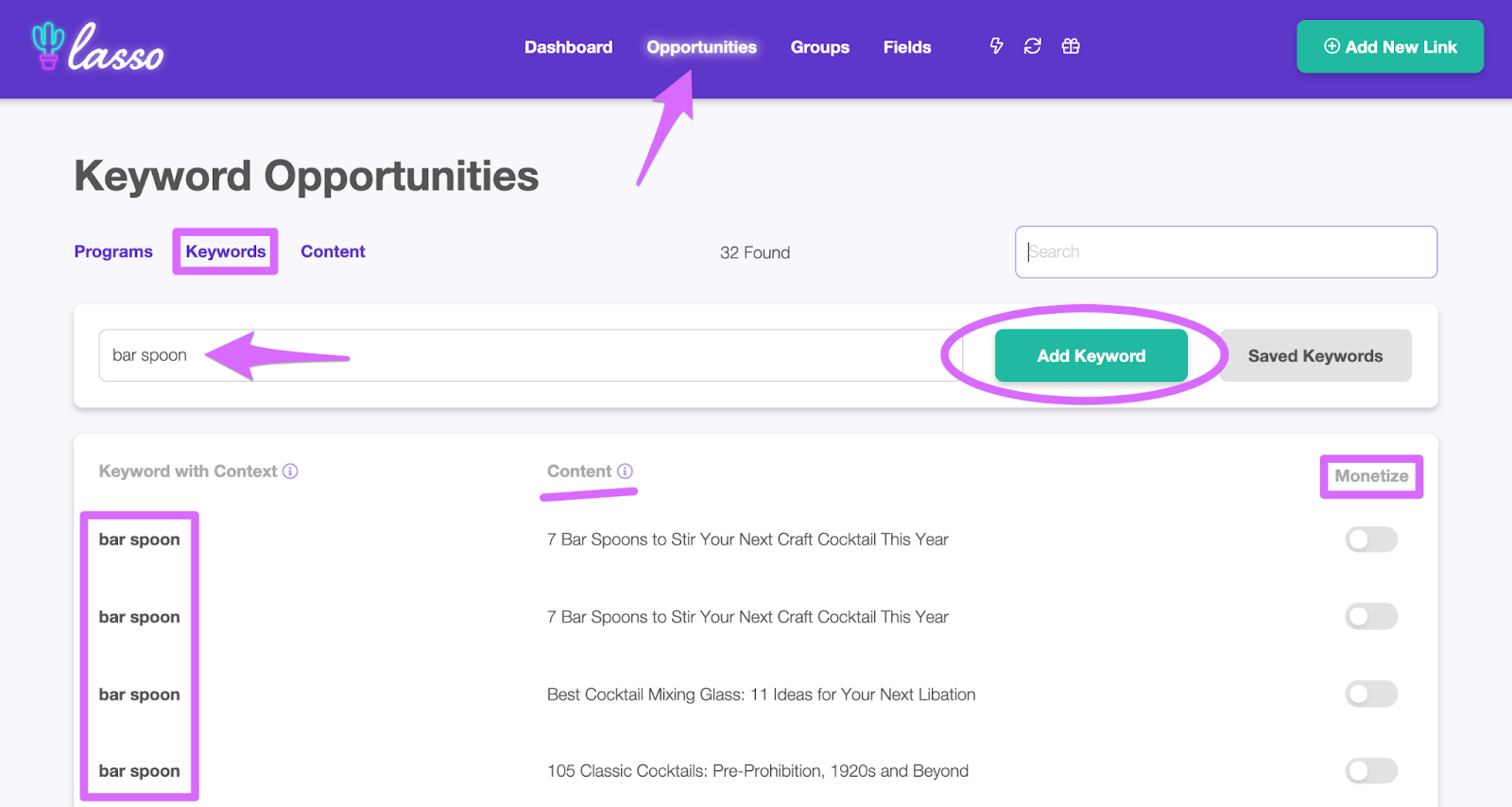Open Saved Keywords
Screen dimensions: 1512x807
1315,355
